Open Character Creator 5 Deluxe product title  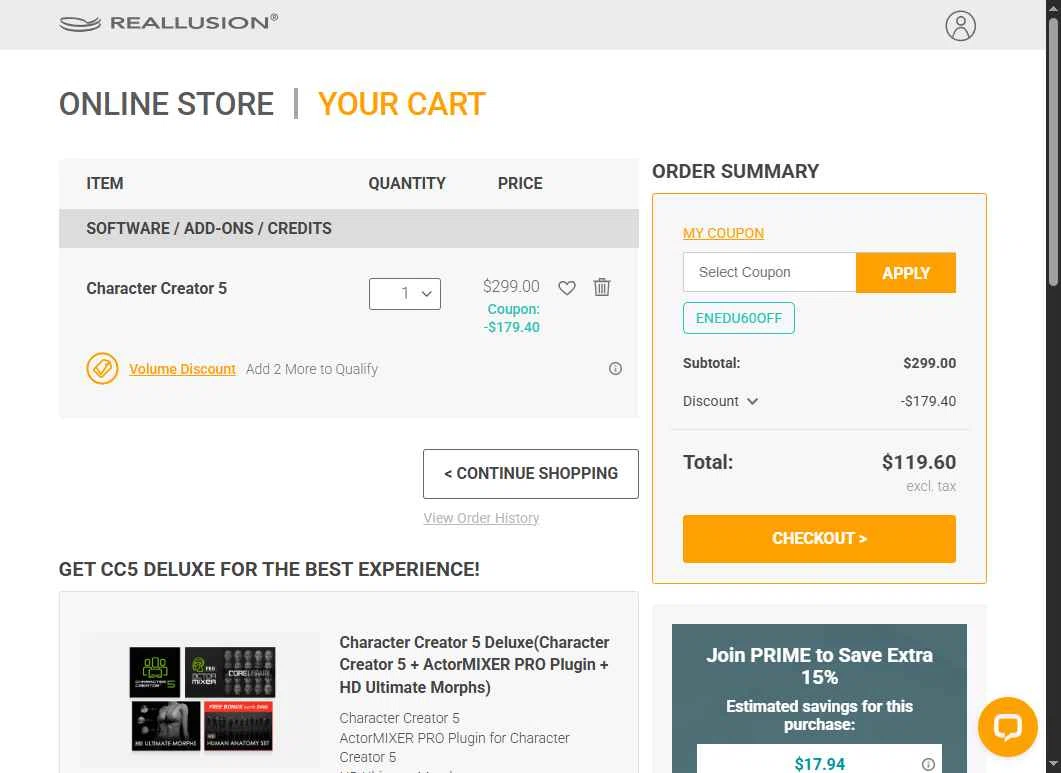pos(474,665)
